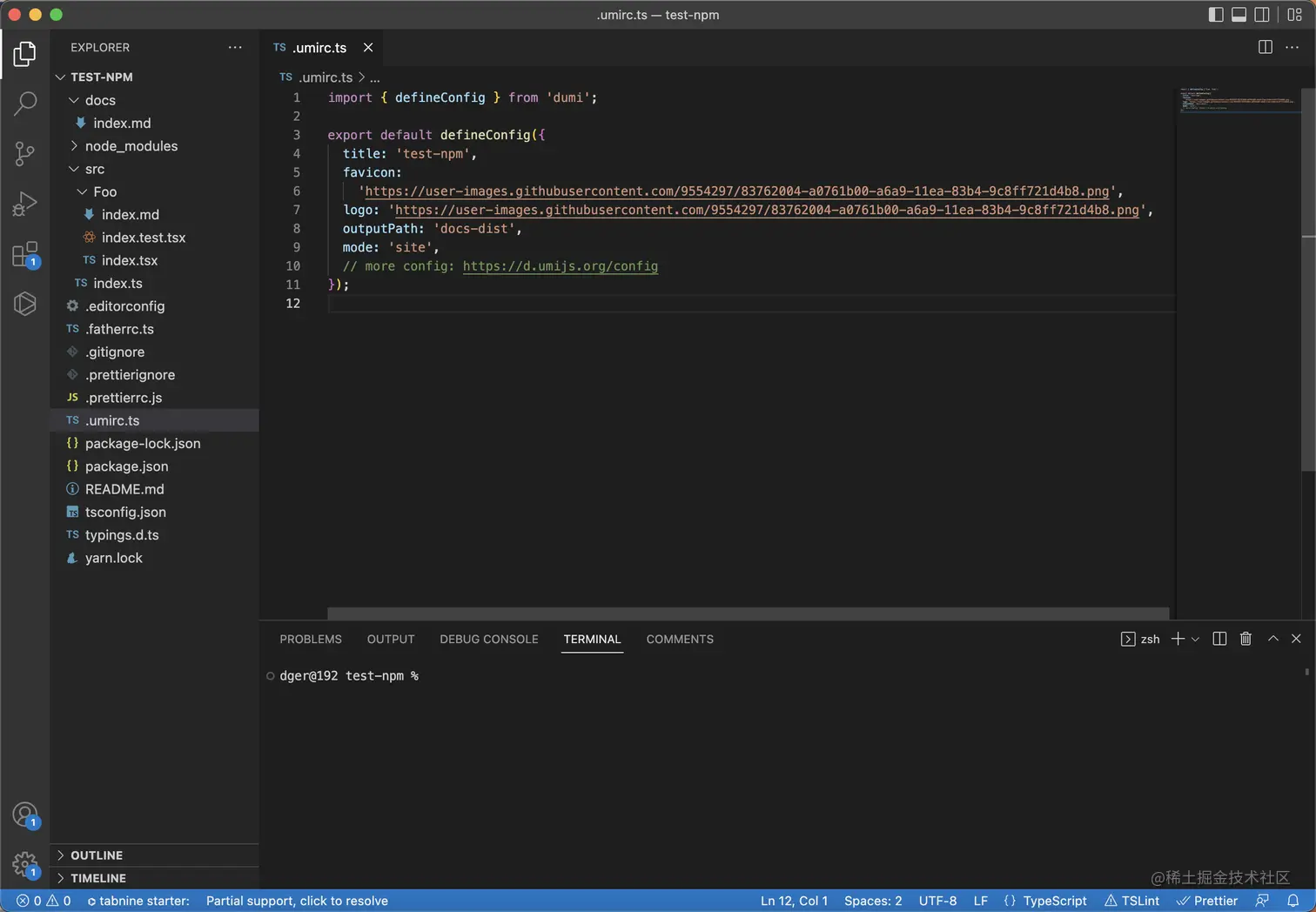Focus the terminal prompt line
Screen dimensions: 1316x912
coord(348,676)
